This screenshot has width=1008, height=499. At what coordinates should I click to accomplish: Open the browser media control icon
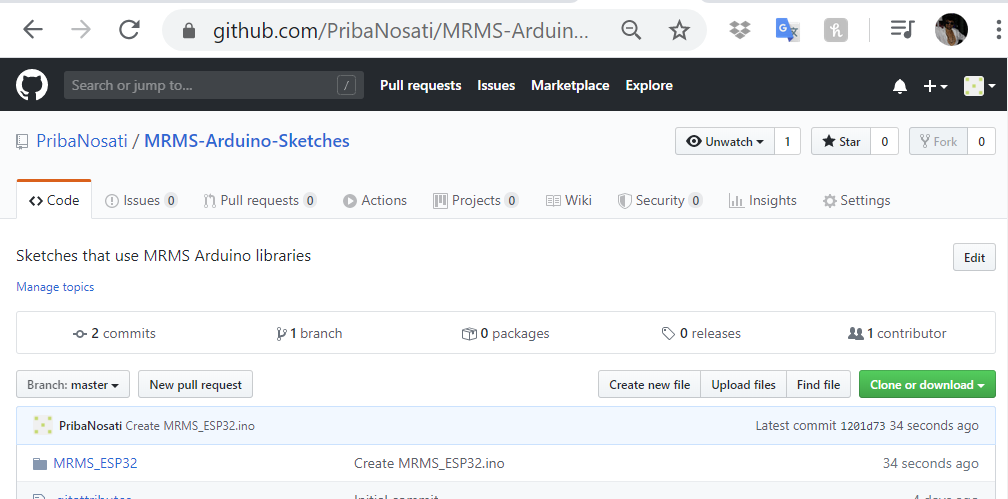[902, 30]
